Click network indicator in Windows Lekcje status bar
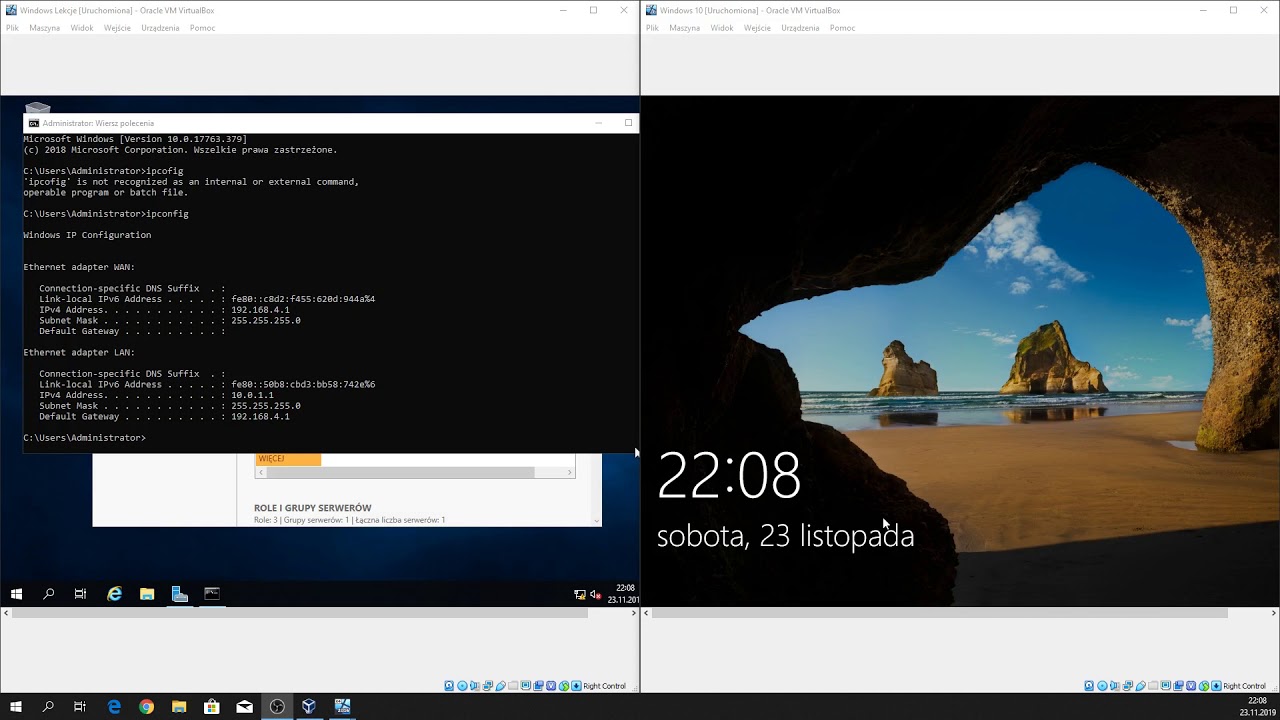The image size is (1280, 720). click(488, 686)
